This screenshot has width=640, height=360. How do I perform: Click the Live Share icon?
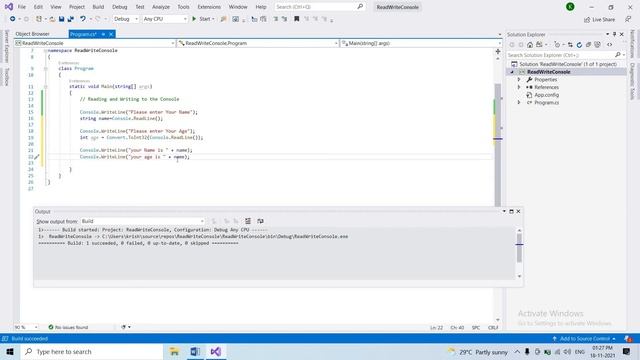pos(587,20)
